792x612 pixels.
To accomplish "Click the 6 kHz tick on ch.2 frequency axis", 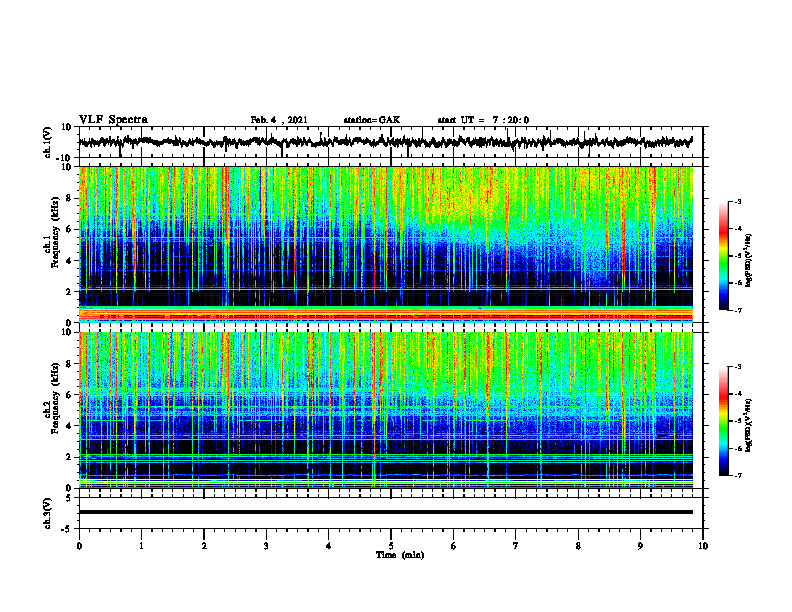I will (69, 395).
